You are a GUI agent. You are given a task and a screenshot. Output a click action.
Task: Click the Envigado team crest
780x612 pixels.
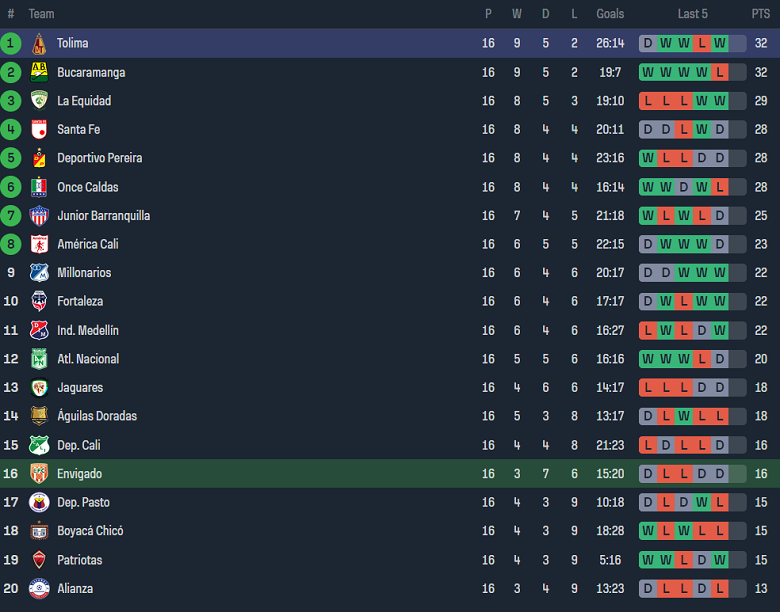[39, 473]
